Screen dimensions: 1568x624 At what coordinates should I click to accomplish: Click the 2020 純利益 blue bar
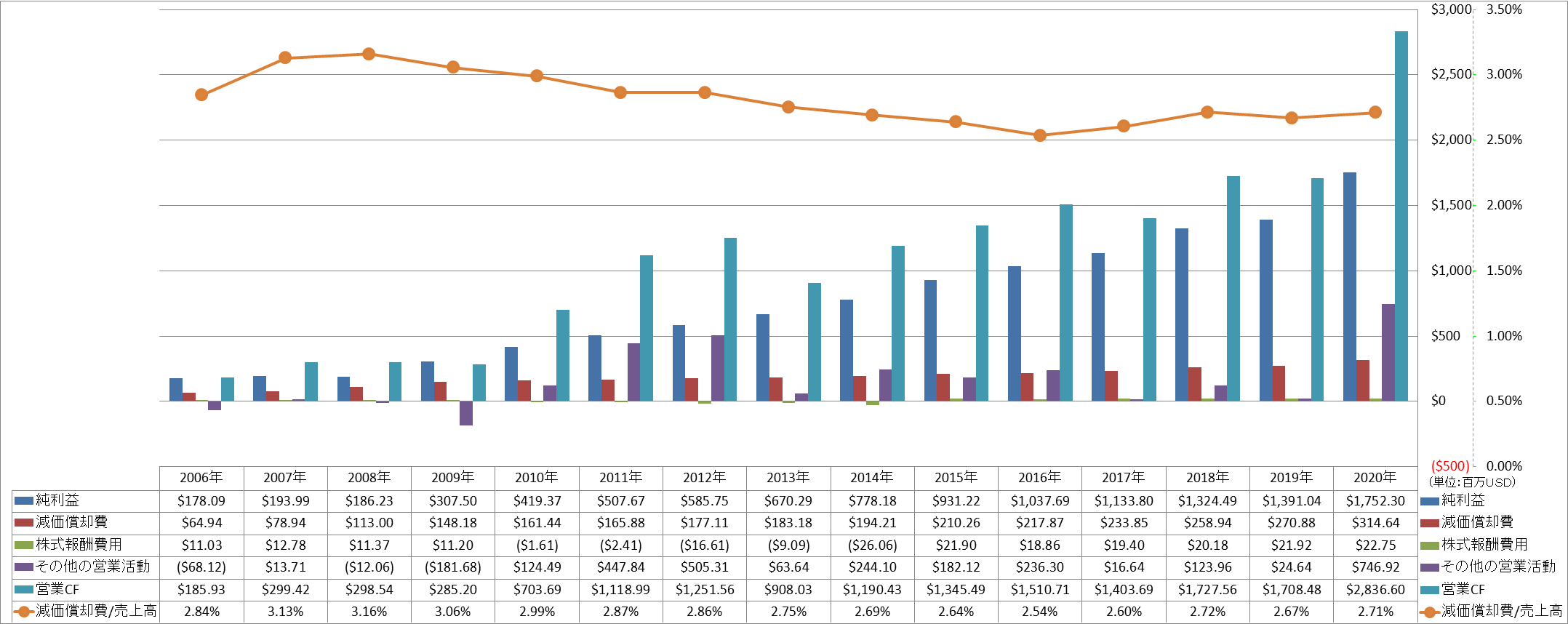click(1350, 287)
